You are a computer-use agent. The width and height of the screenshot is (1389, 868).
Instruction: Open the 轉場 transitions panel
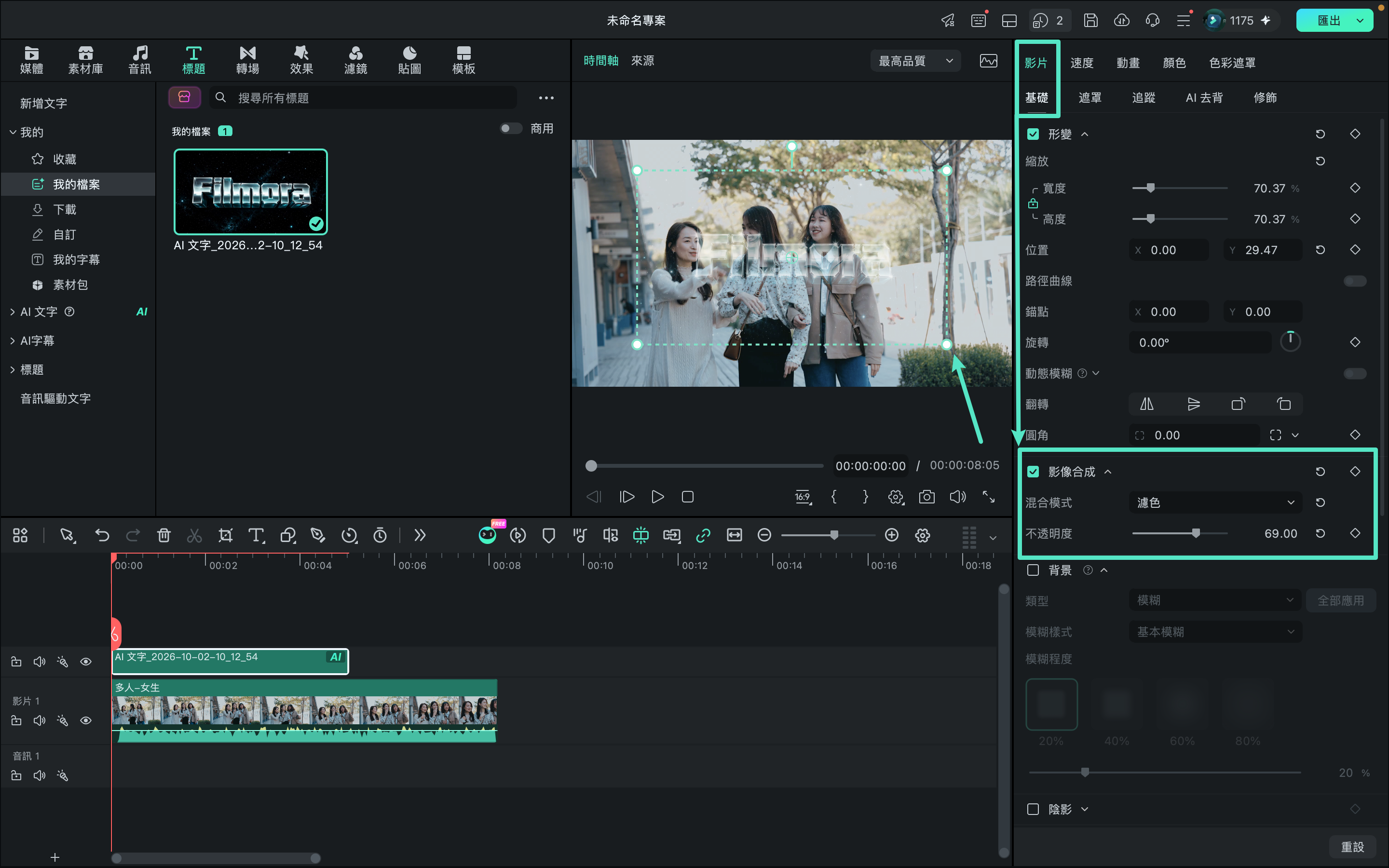point(247,60)
